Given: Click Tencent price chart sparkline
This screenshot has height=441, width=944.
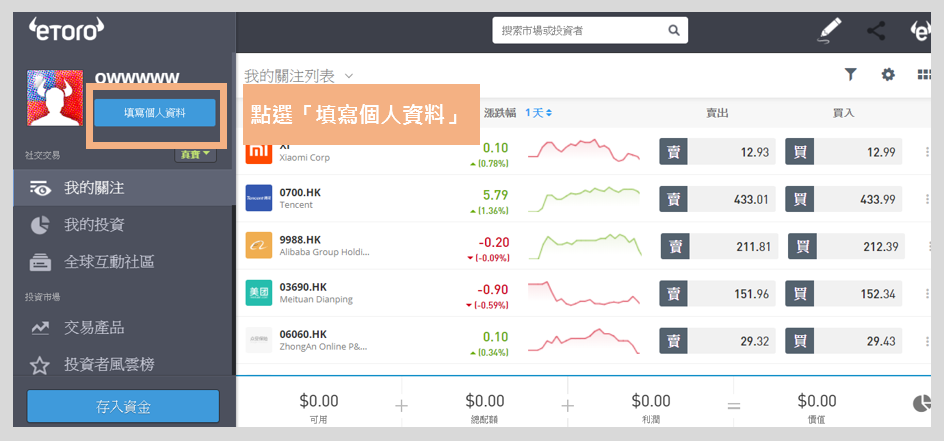Looking at the screenshot, I should click(x=584, y=199).
